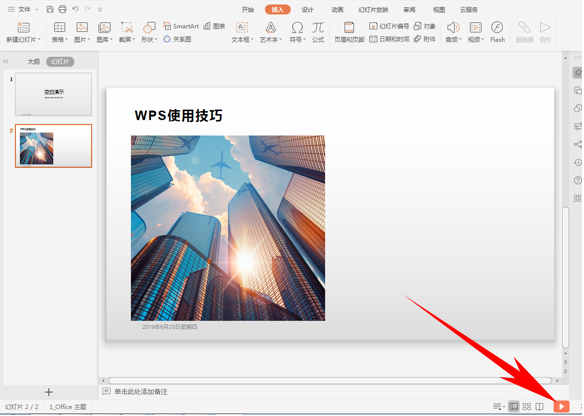
Task: Switch to normal view in status bar
Action: point(514,406)
